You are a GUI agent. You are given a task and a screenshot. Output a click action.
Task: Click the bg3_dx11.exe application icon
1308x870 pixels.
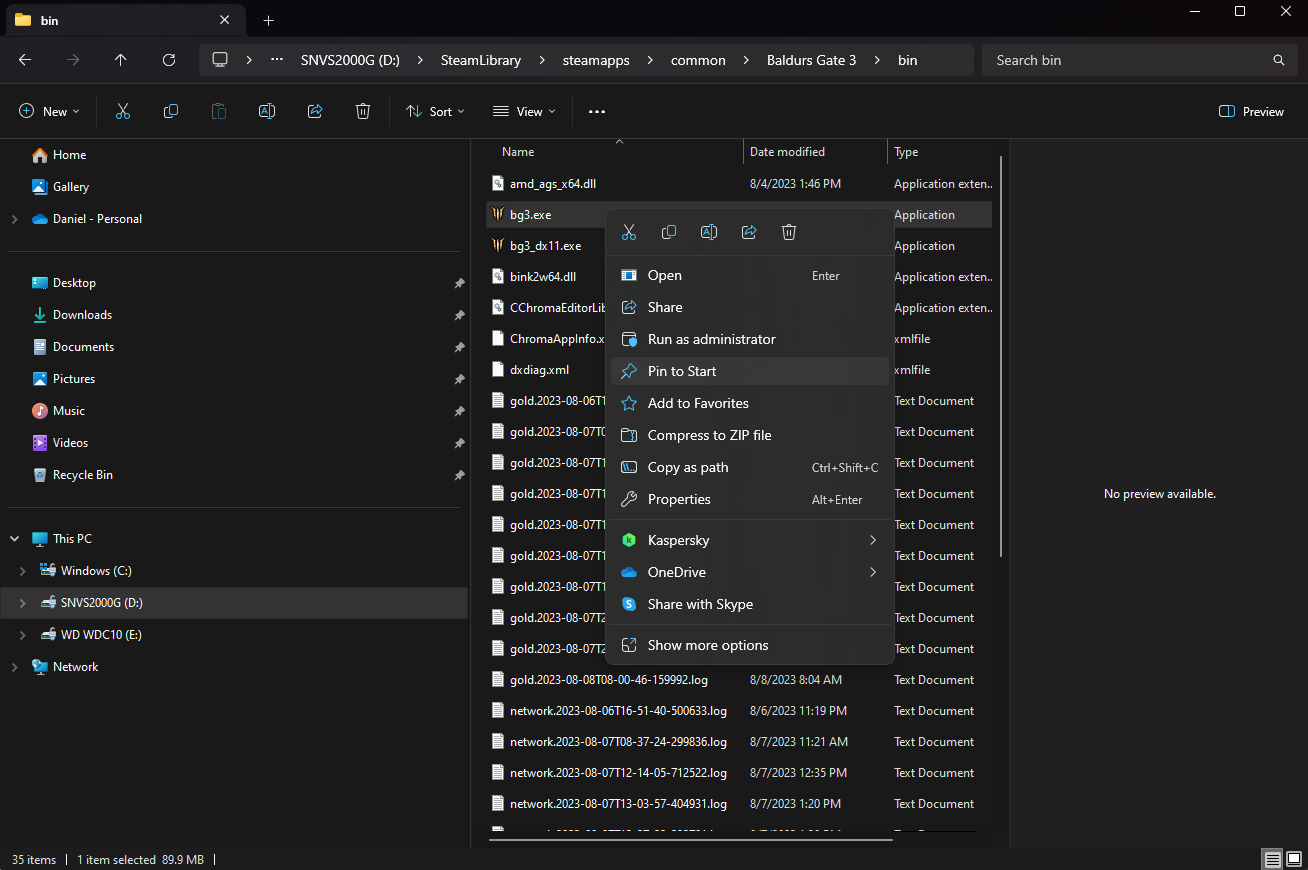point(498,245)
